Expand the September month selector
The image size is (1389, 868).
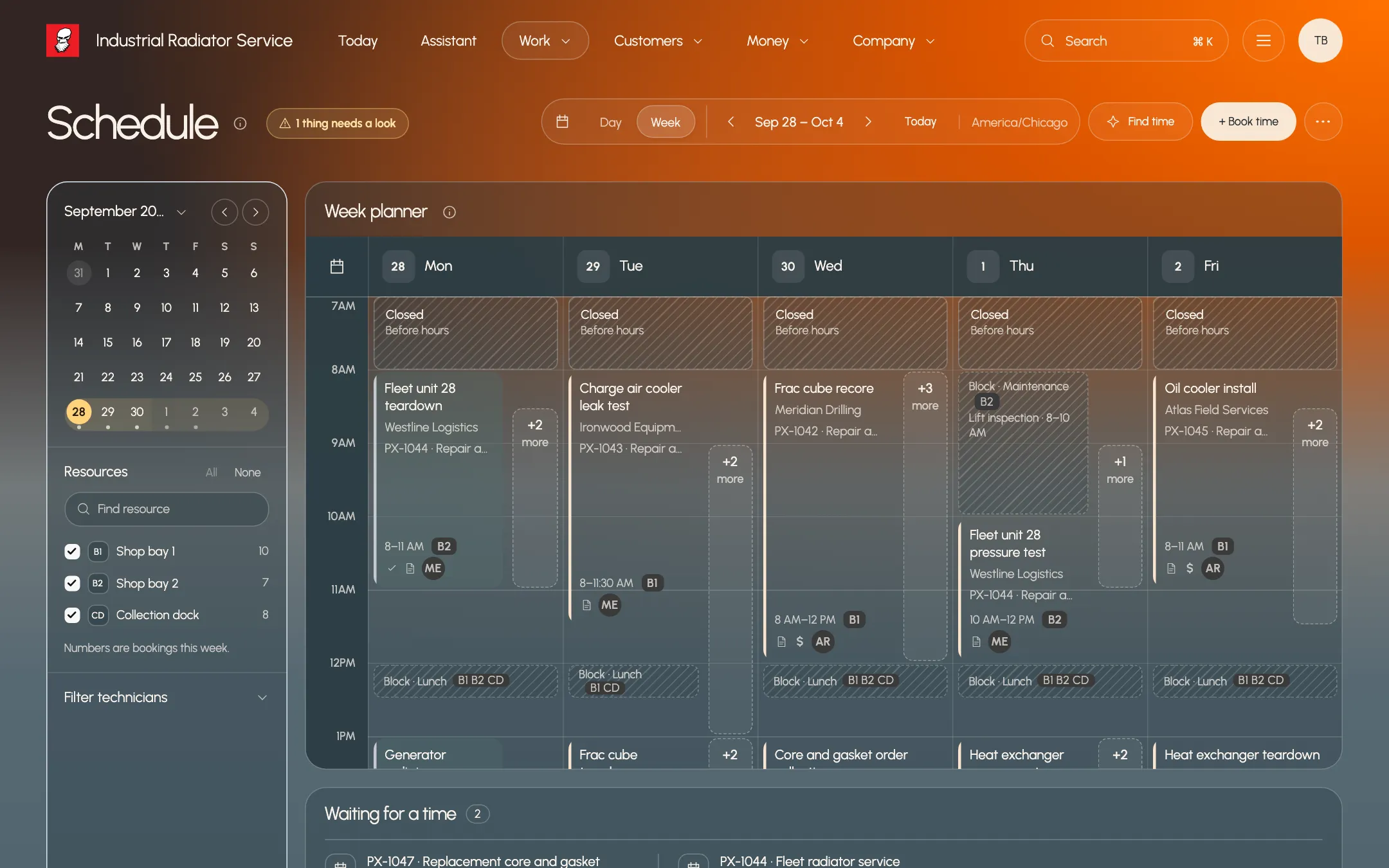[x=125, y=212]
